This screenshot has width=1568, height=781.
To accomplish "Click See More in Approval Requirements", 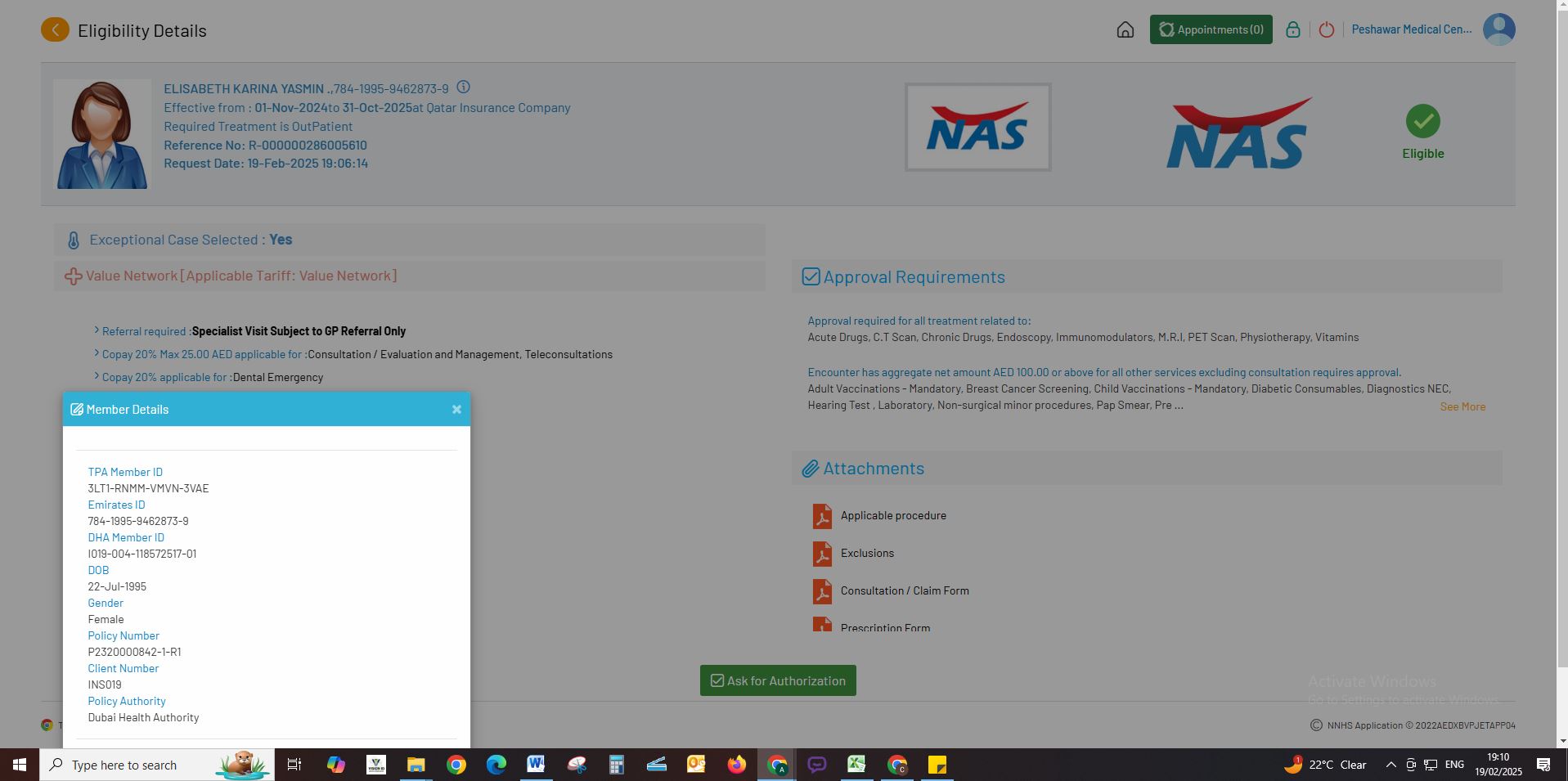I will [1462, 406].
